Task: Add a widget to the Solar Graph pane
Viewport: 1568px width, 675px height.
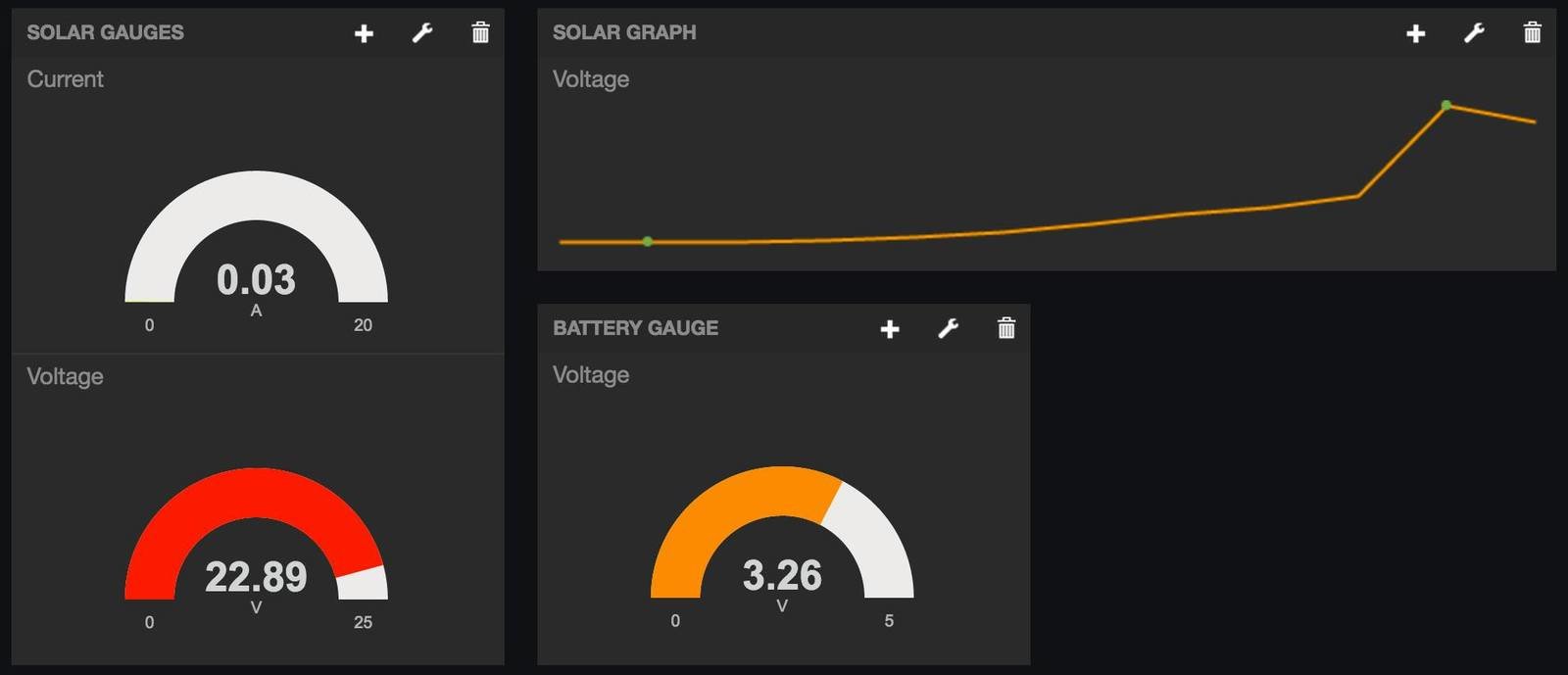Action: pos(1415,33)
